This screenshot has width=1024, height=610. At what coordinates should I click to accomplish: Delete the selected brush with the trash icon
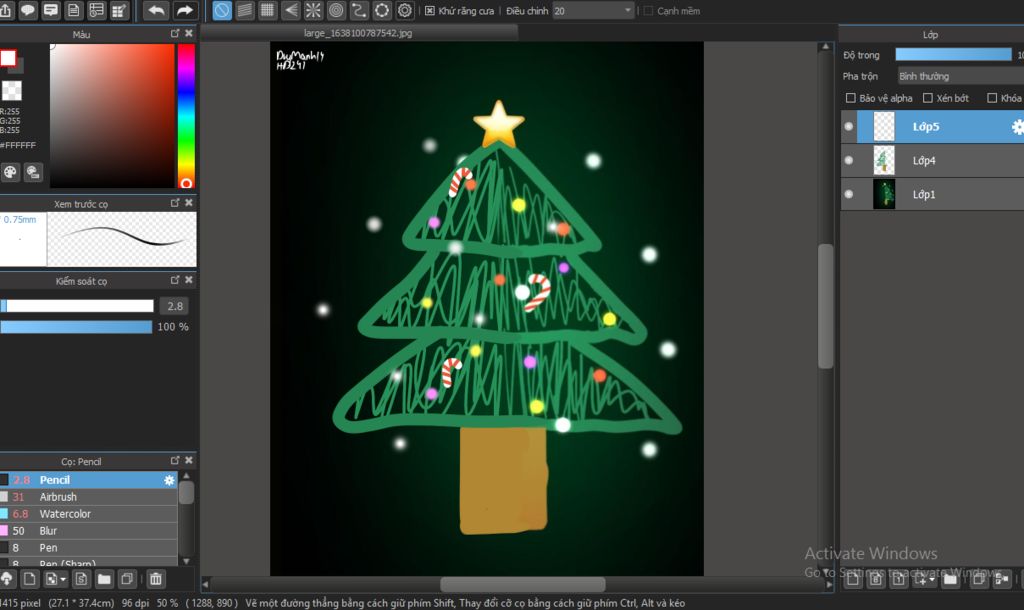pyautogui.click(x=155, y=579)
